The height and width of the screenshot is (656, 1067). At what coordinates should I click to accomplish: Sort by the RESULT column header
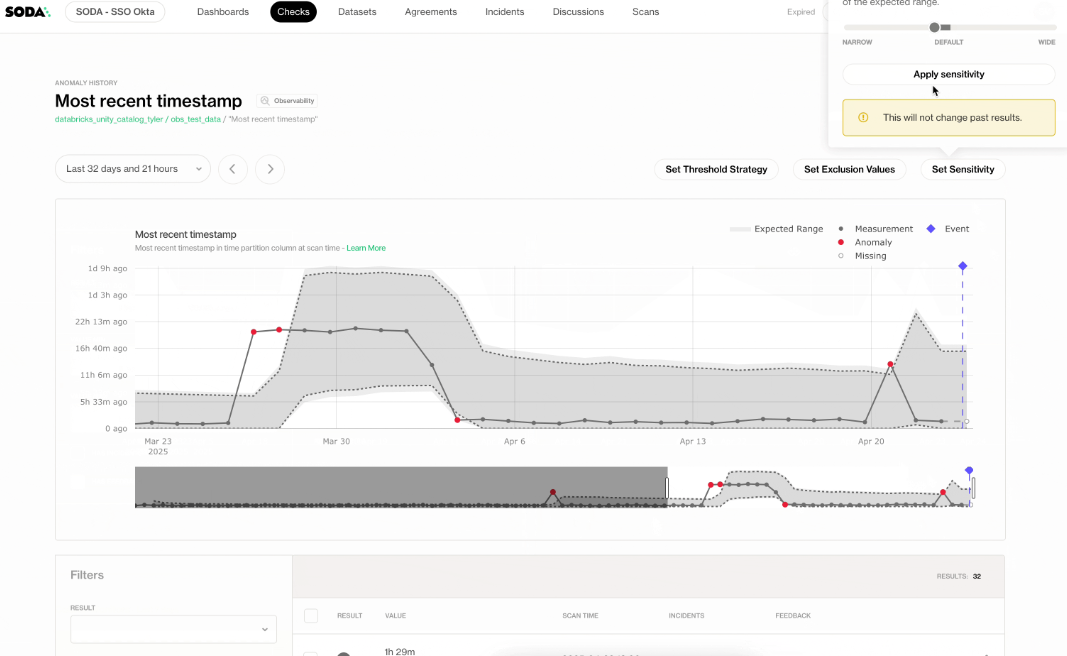click(350, 616)
